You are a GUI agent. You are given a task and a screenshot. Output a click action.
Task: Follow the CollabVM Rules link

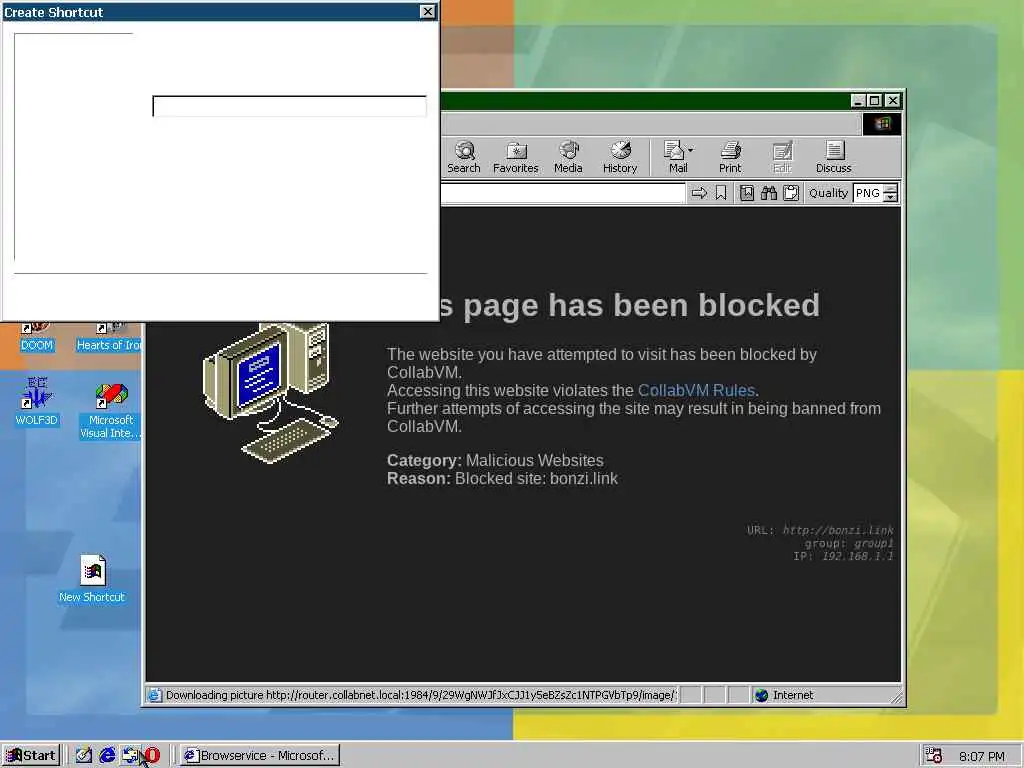[x=696, y=391]
